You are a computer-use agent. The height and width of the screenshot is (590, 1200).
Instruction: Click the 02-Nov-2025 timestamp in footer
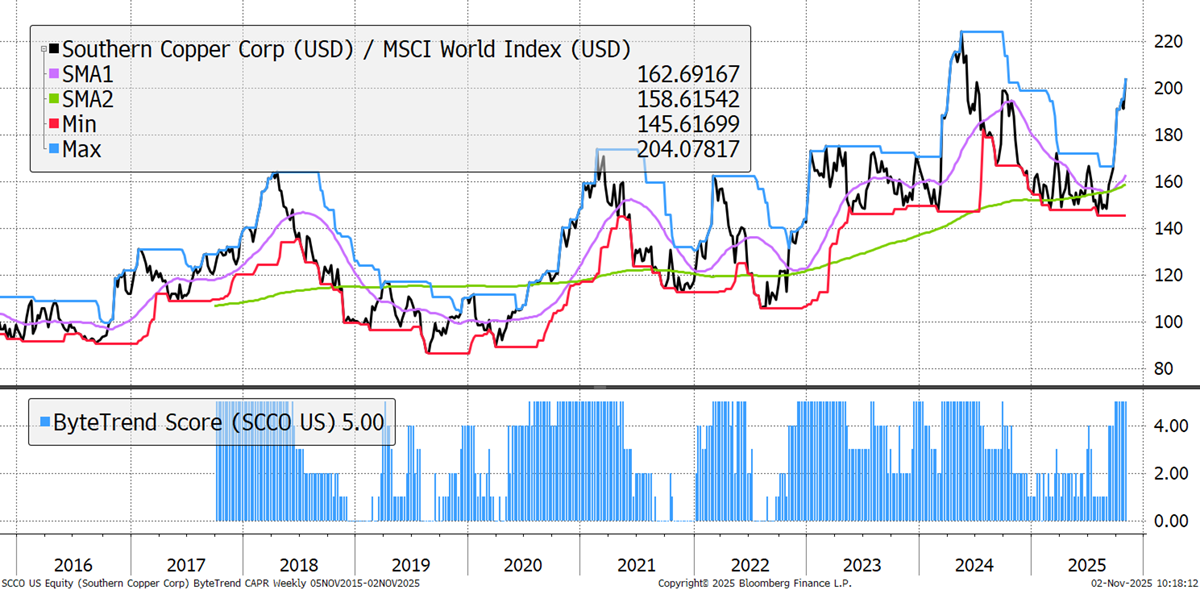click(x=1145, y=582)
